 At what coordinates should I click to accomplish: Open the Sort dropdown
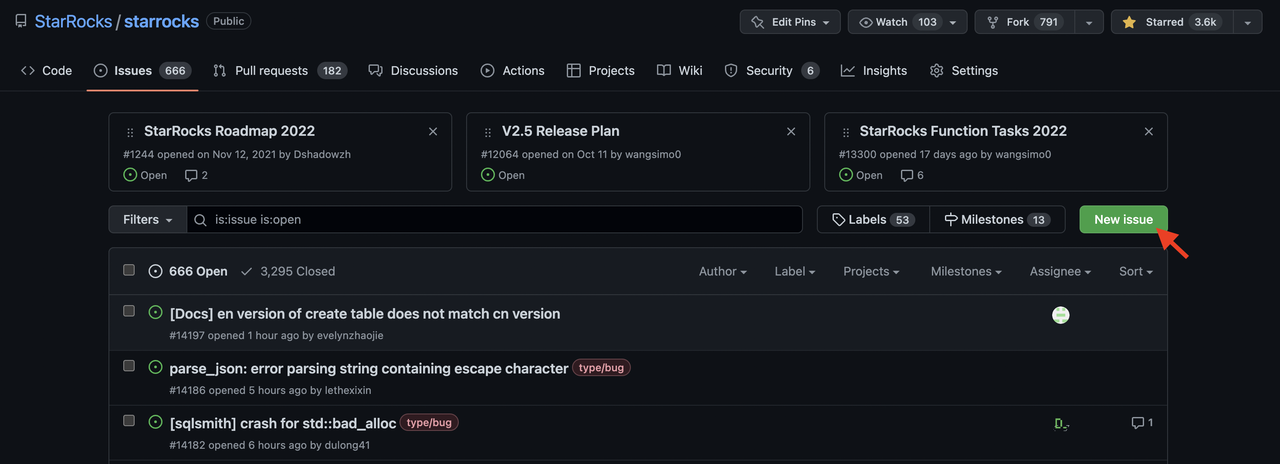(1136, 271)
